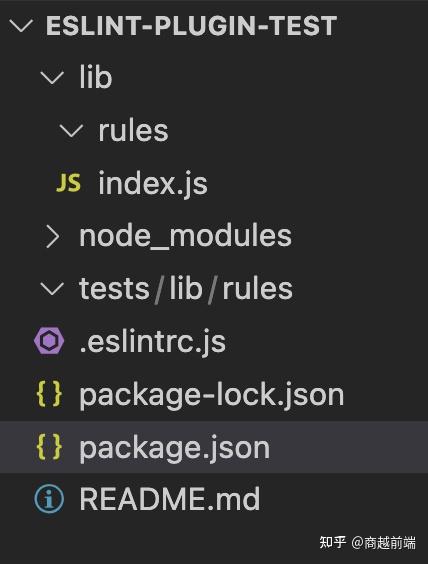Collapse the tests/lib/rules chevron
The width and height of the screenshot is (428, 564).
[x=52, y=289]
